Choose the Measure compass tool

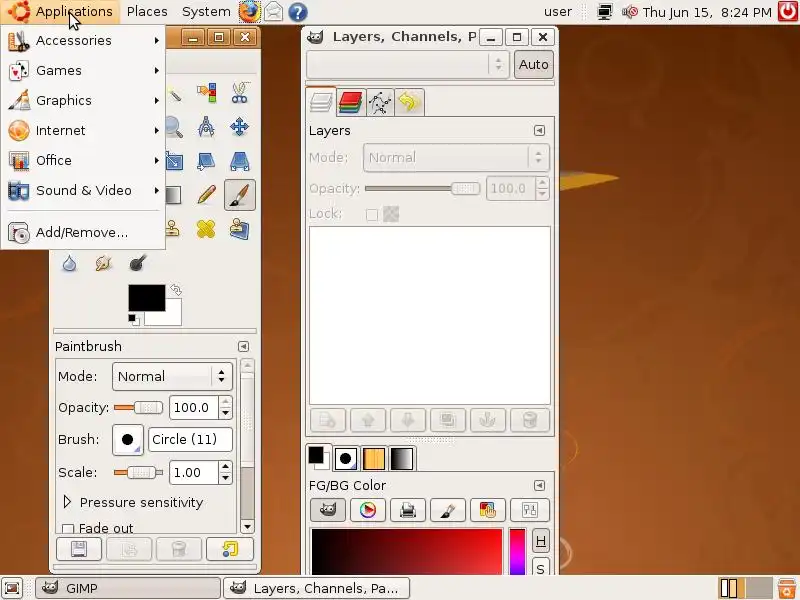click(206, 128)
